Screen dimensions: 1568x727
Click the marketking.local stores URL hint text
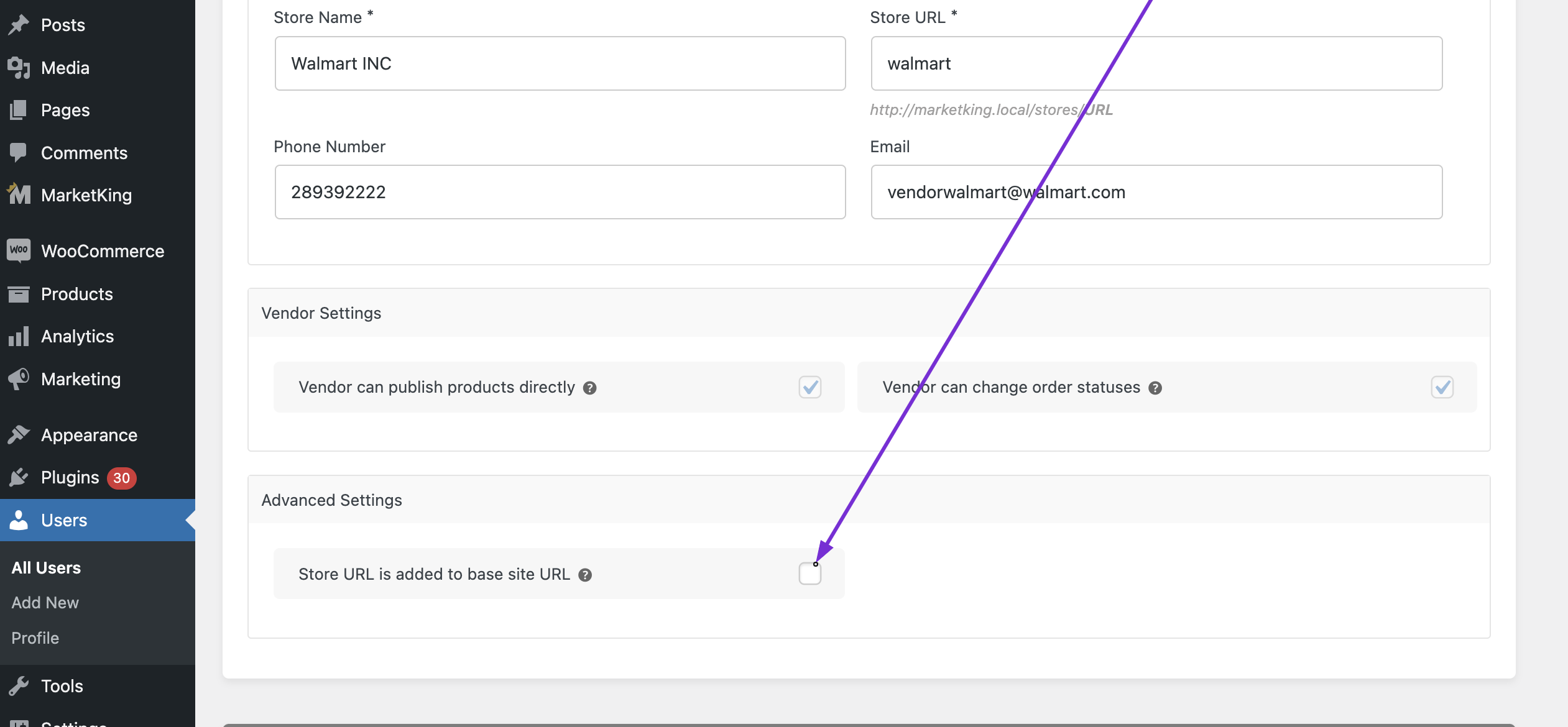pyautogui.click(x=991, y=109)
